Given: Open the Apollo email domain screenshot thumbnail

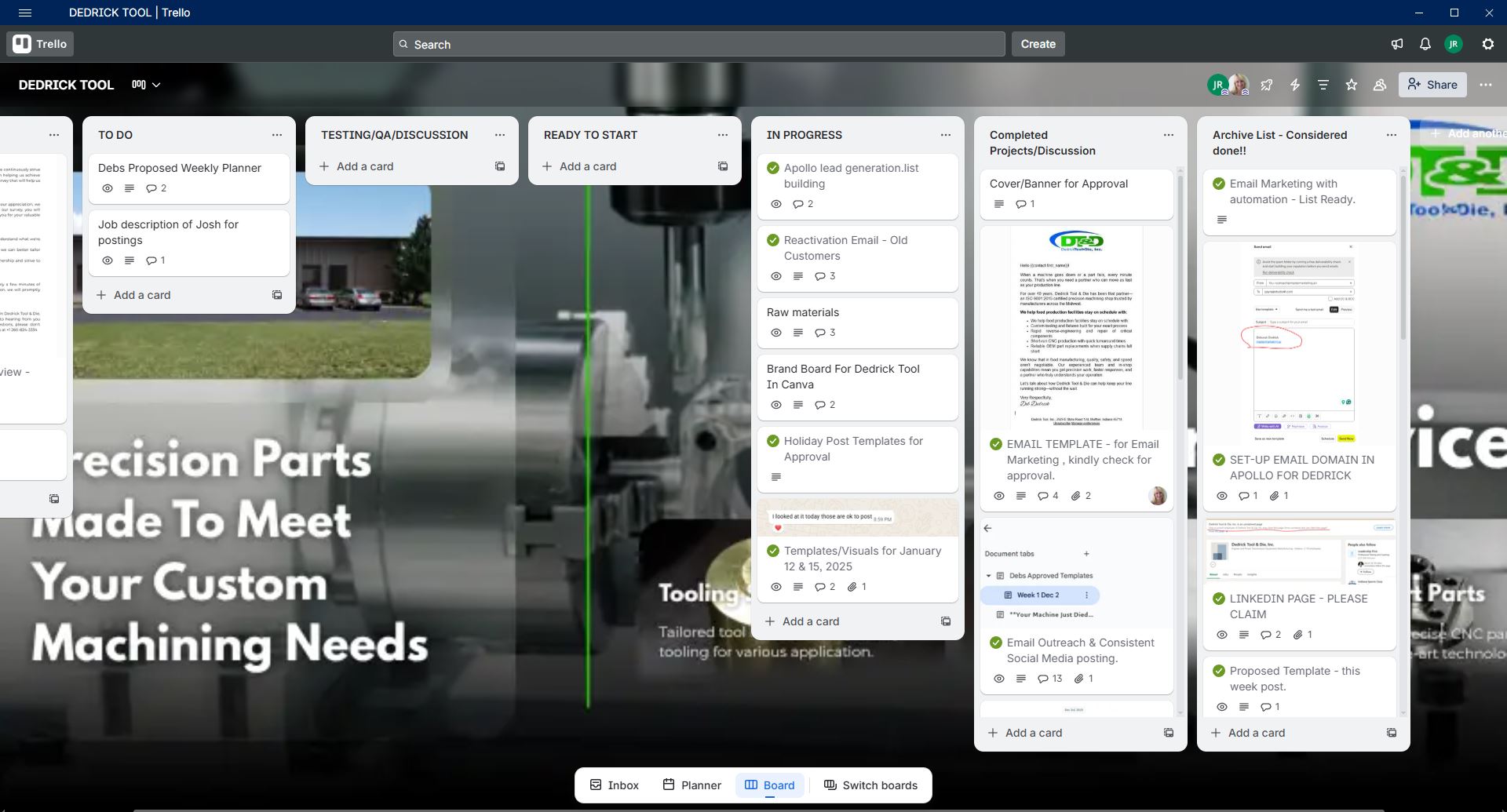Looking at the screenshot, I should tap(1300, 344).
